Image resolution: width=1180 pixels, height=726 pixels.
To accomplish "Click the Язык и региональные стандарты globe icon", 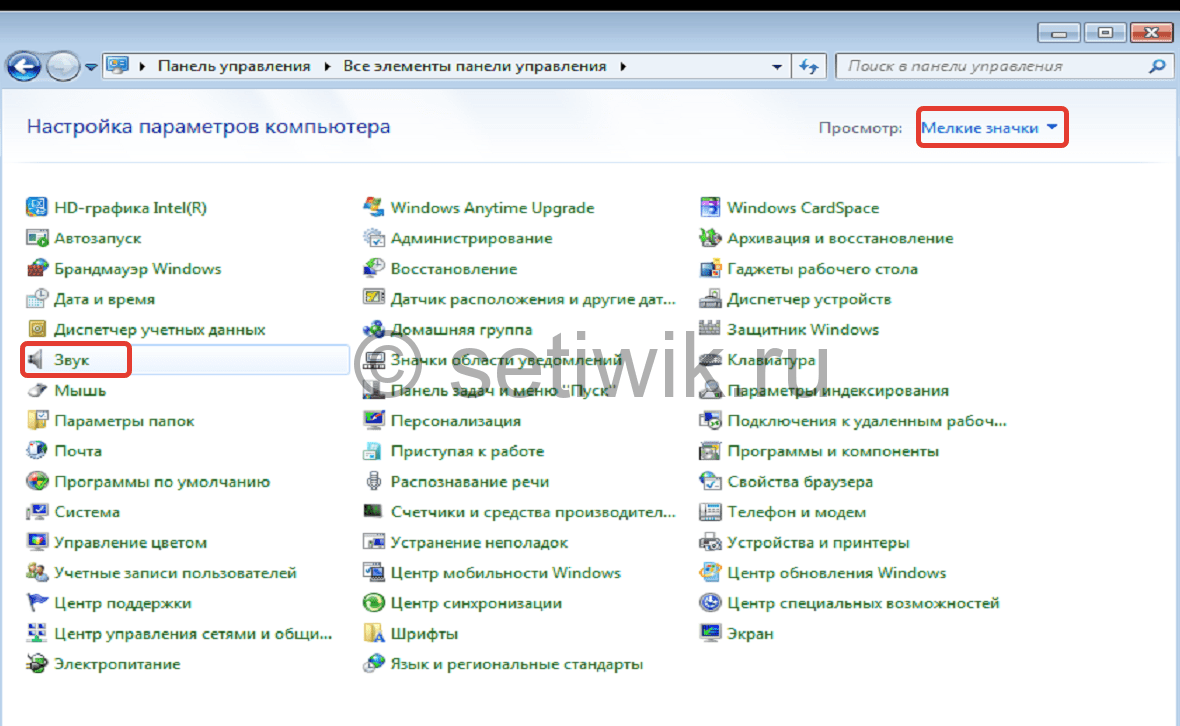I will (x=373, y=664).
